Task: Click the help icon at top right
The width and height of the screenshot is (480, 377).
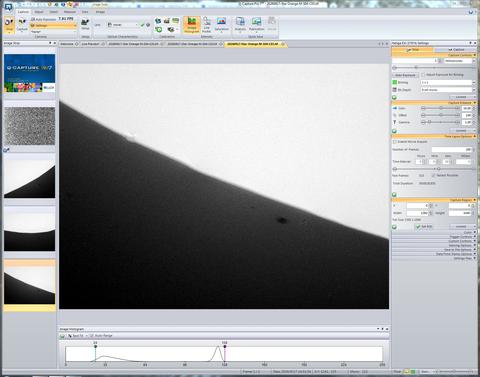Action: 471,12
